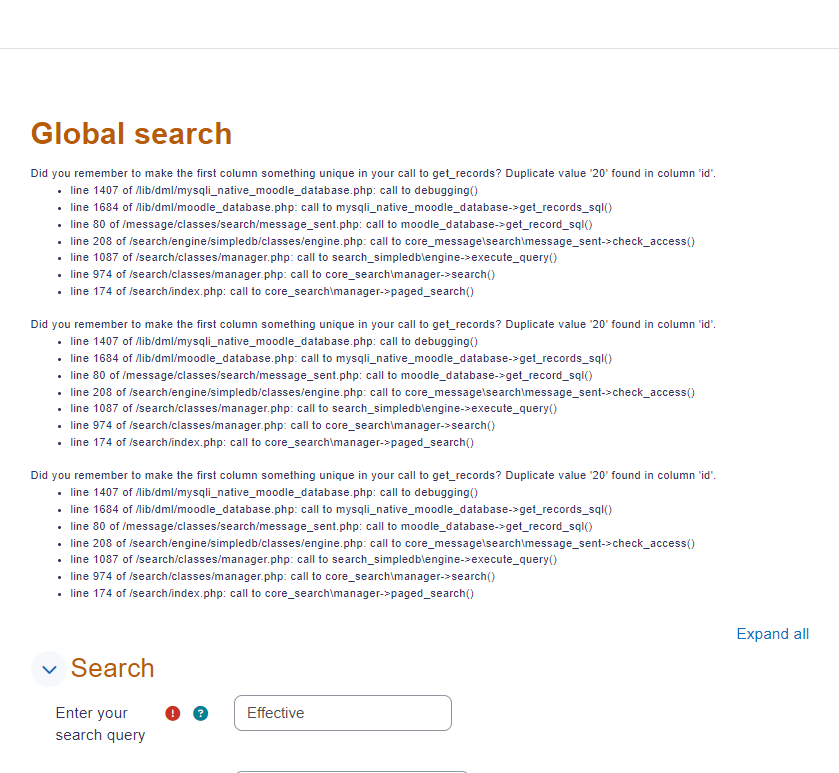This screenshot has width=839, height=773.
Task: Click the red required-field exclamation icon
Action: (x=173, y=713)
